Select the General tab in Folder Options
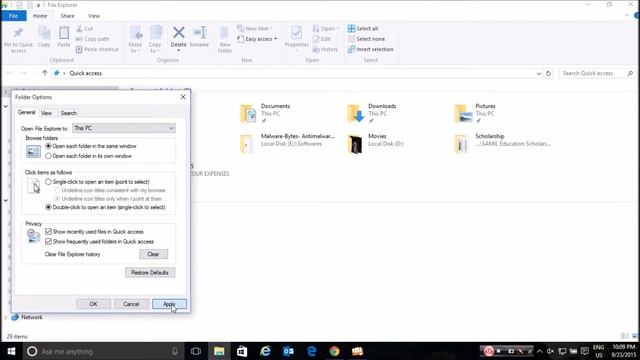 (26, 112)
